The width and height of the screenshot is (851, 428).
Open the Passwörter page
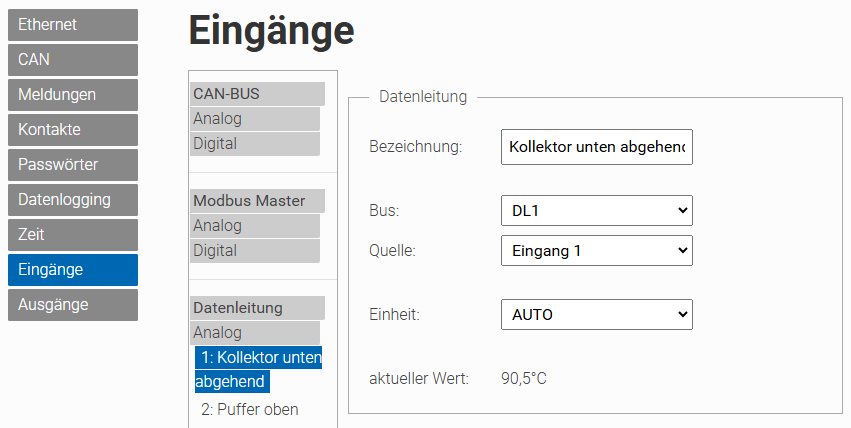(72, 165)
